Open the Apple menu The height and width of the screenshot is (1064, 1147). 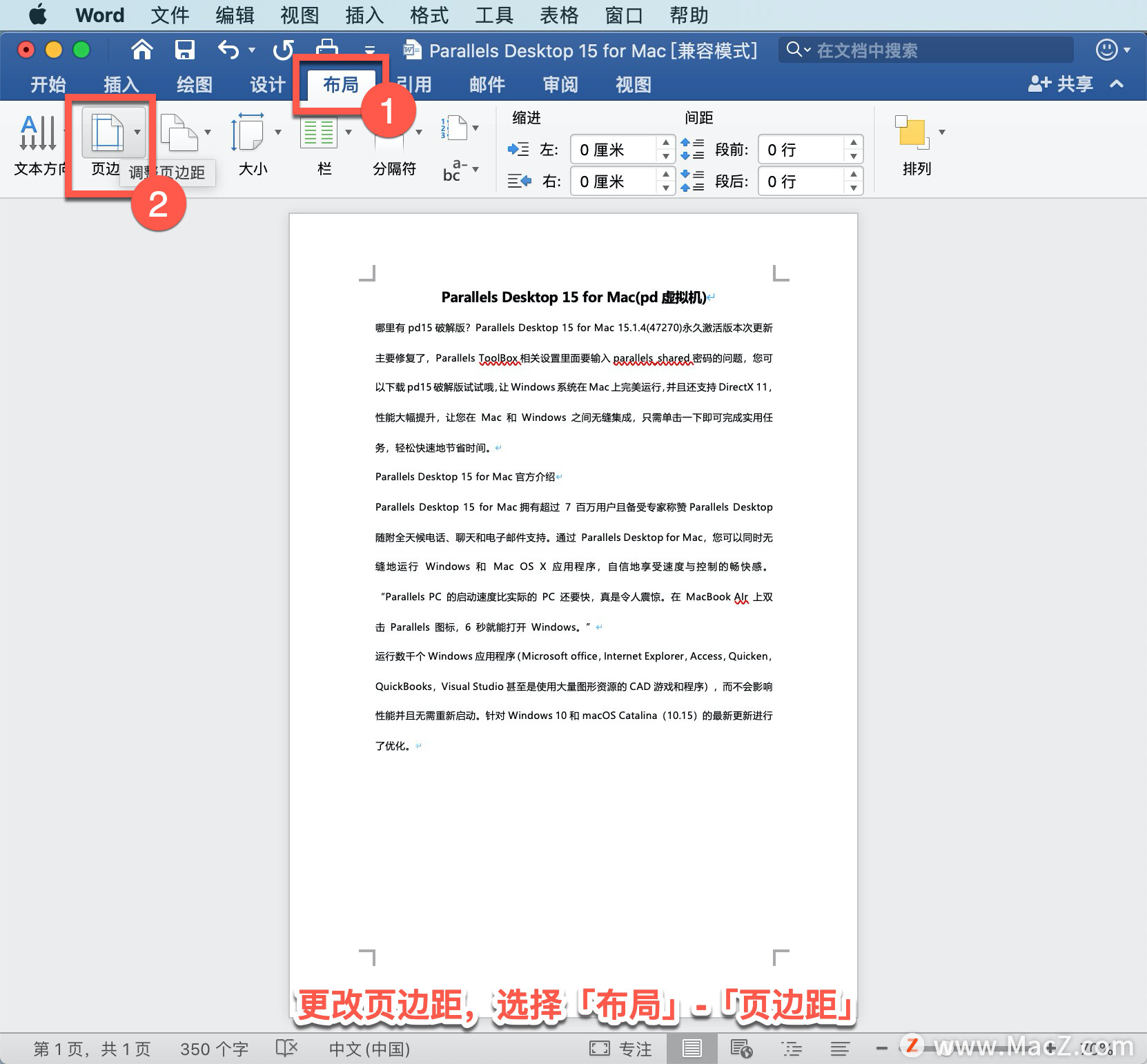pos(38,14)
